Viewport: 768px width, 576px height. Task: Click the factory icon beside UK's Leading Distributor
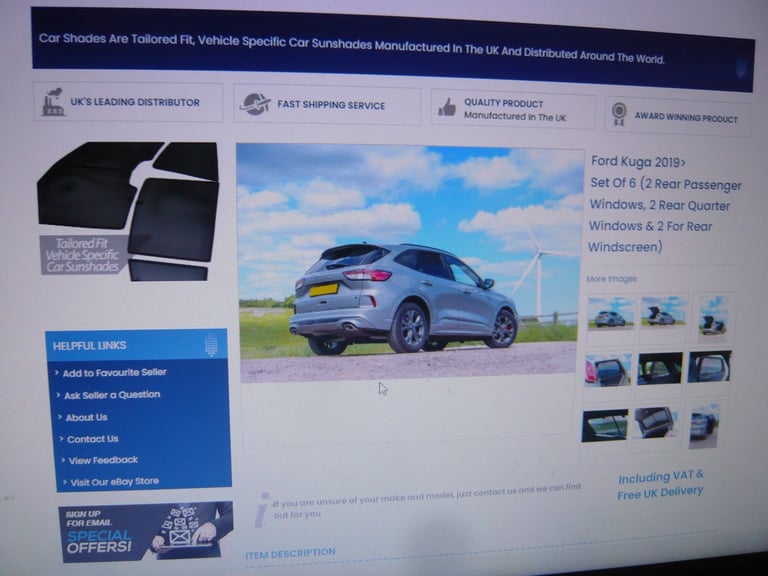[x=53, y=102]
